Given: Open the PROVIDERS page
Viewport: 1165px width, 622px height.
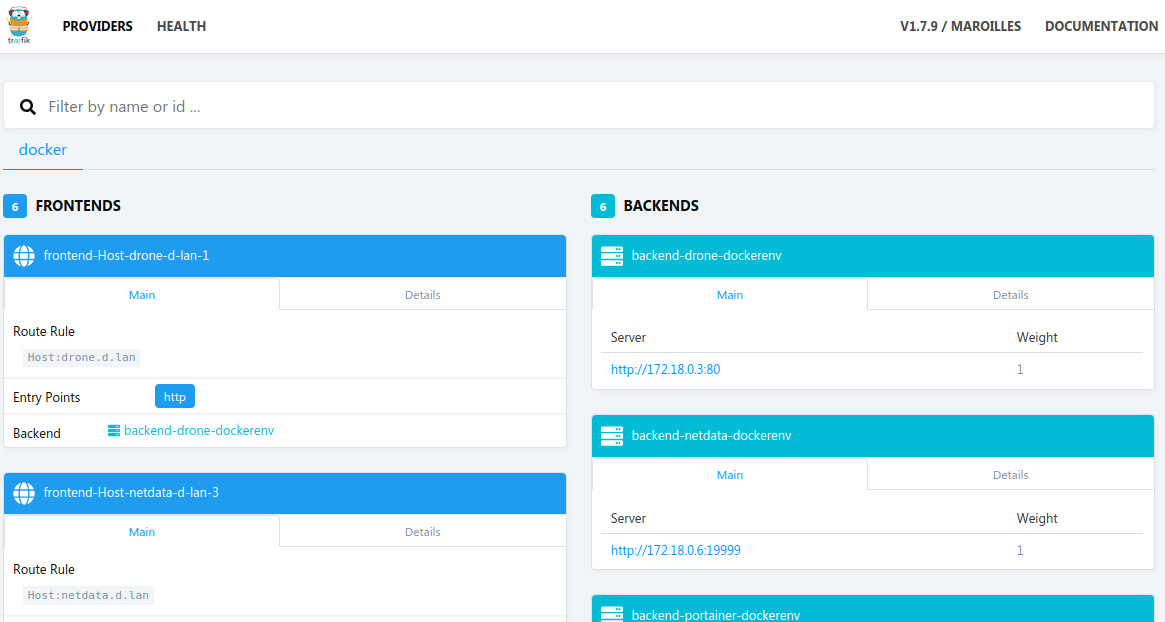Looking at the screenshot, I should (x=97, y=26).
